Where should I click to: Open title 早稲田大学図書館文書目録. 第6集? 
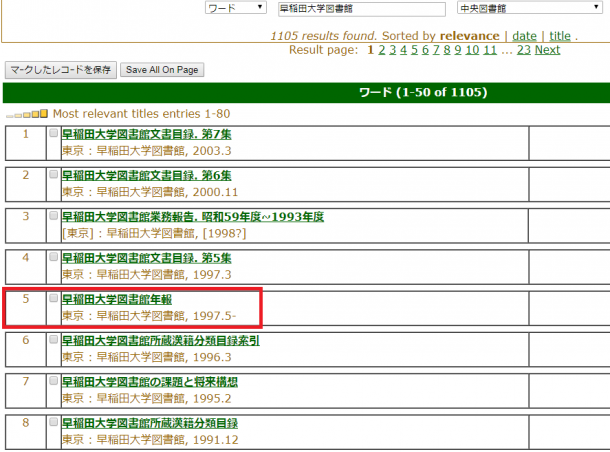coord(147,175)
